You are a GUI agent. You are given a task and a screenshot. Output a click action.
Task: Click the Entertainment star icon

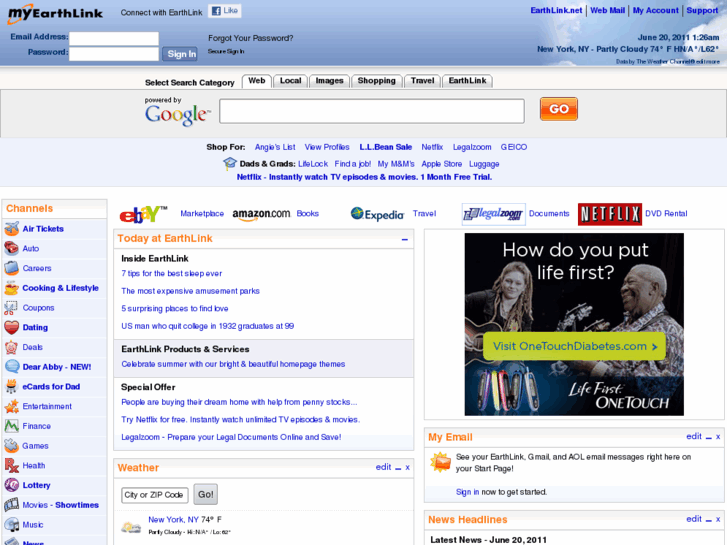[x=12, y=406]
